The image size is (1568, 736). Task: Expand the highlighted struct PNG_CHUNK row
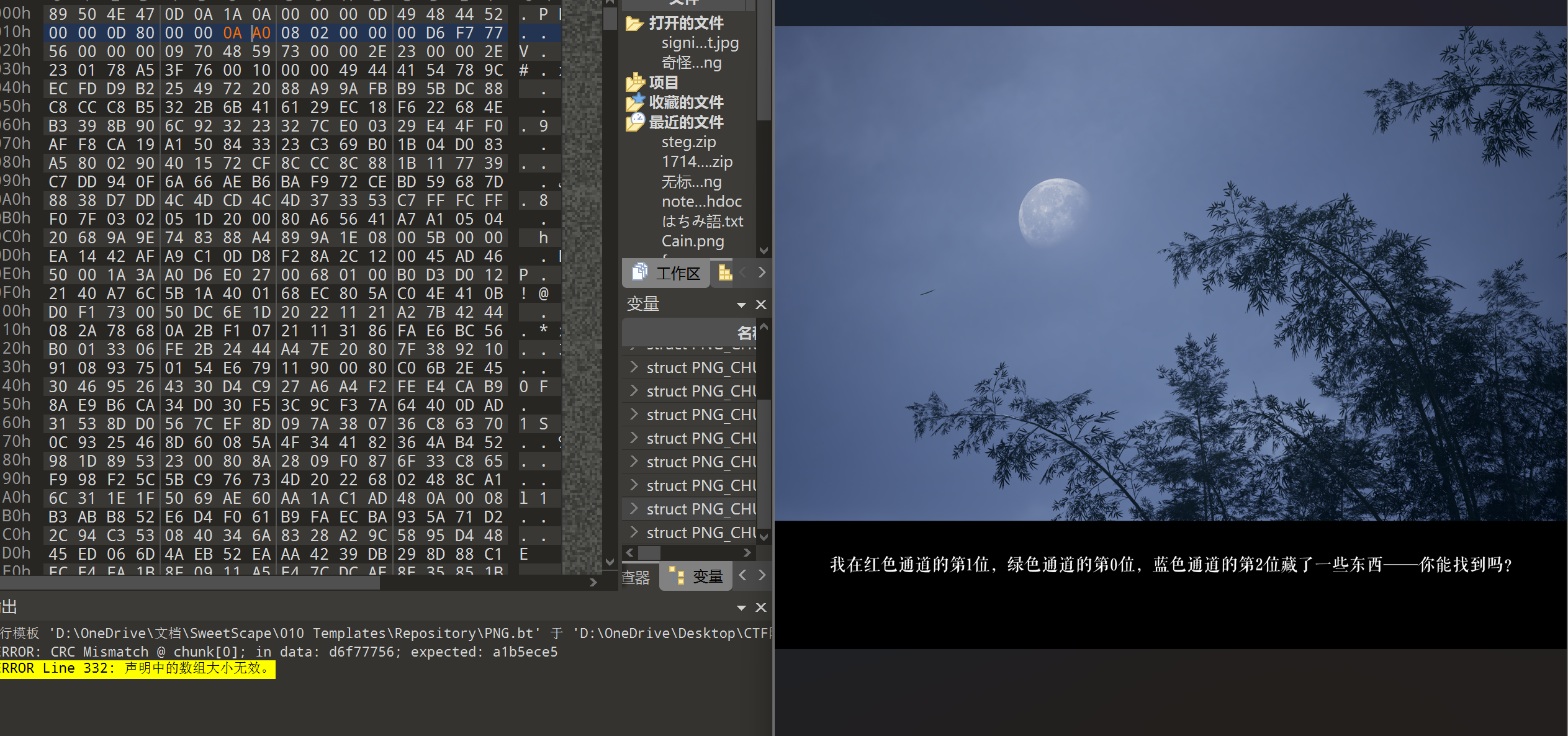point(633,509)
